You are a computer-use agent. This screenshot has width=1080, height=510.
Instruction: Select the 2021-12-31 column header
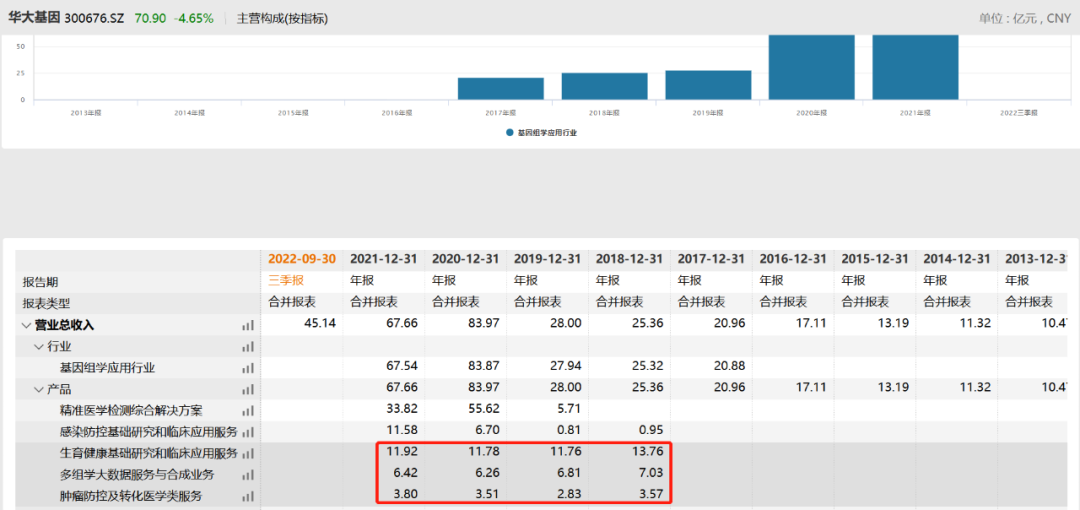coord(384,259)
